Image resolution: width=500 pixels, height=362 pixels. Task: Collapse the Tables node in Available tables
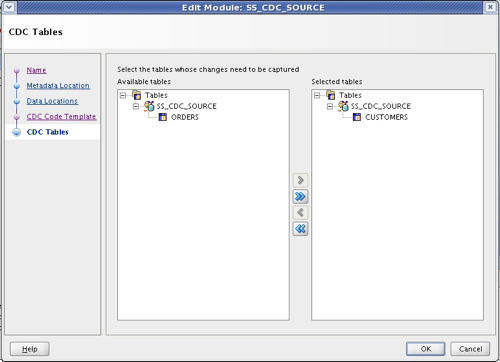[x=123, y=95]
